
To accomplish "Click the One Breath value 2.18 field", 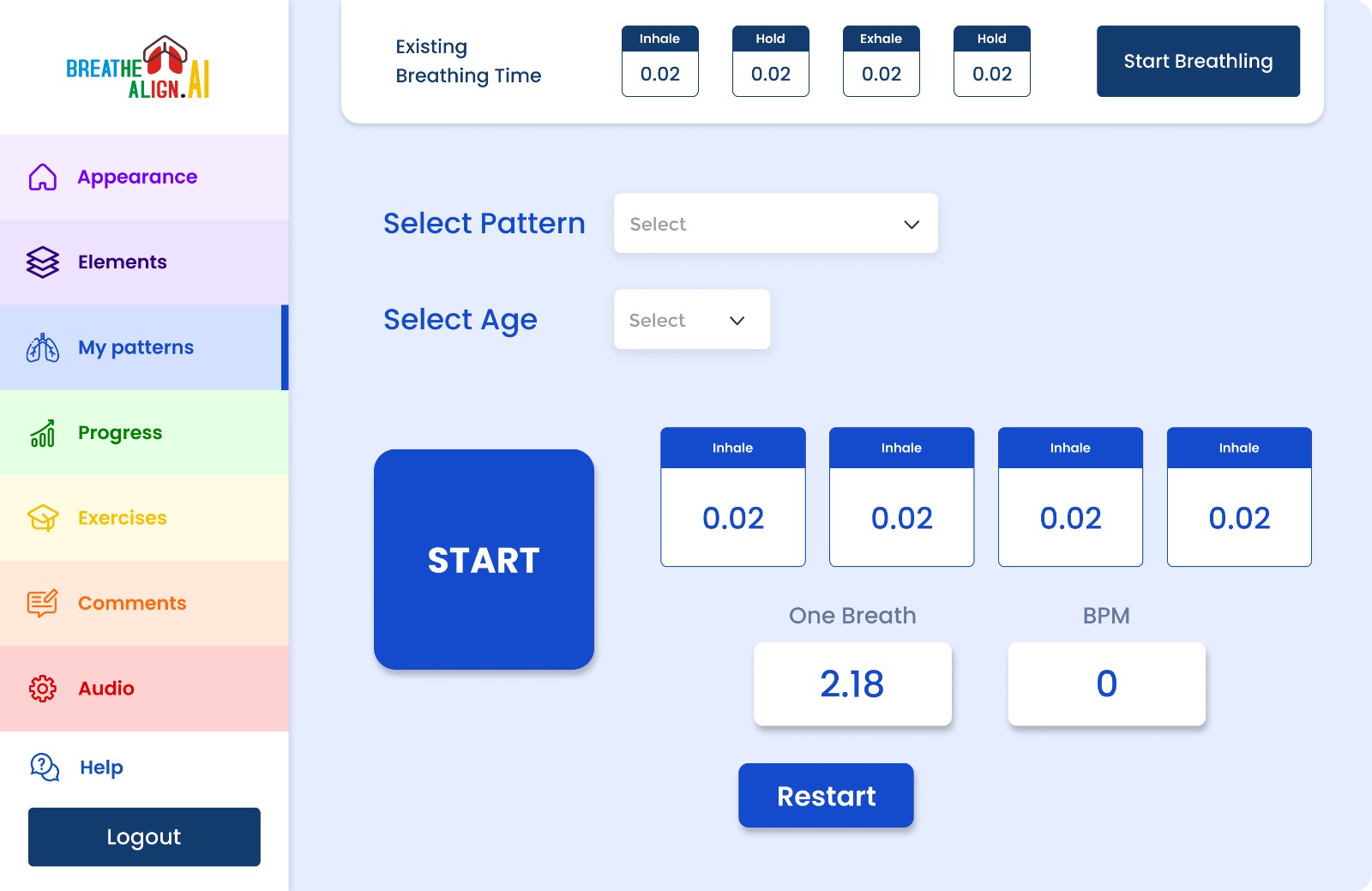I will point(852,684).
